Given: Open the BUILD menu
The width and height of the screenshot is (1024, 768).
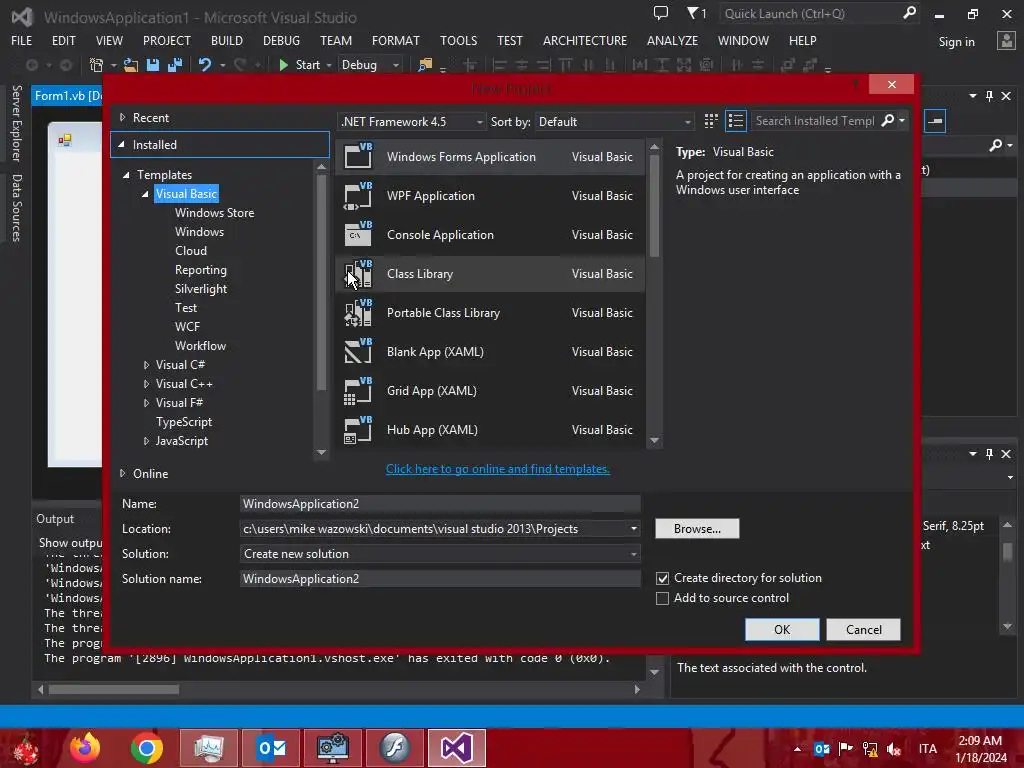Looking at the screenshot, I should tap(227, 40).
